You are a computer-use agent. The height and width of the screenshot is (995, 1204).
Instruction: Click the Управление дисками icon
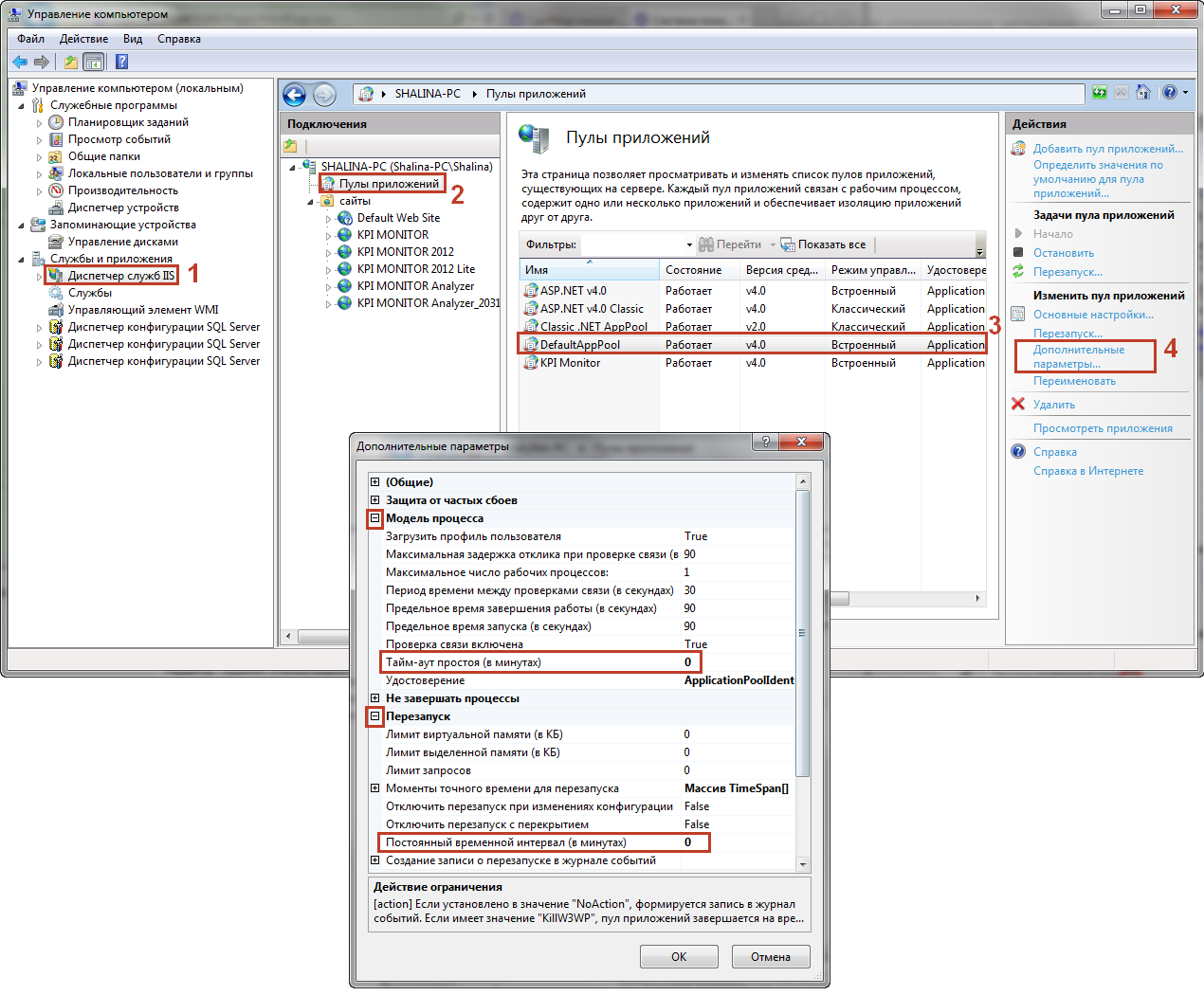click(56, 242)
